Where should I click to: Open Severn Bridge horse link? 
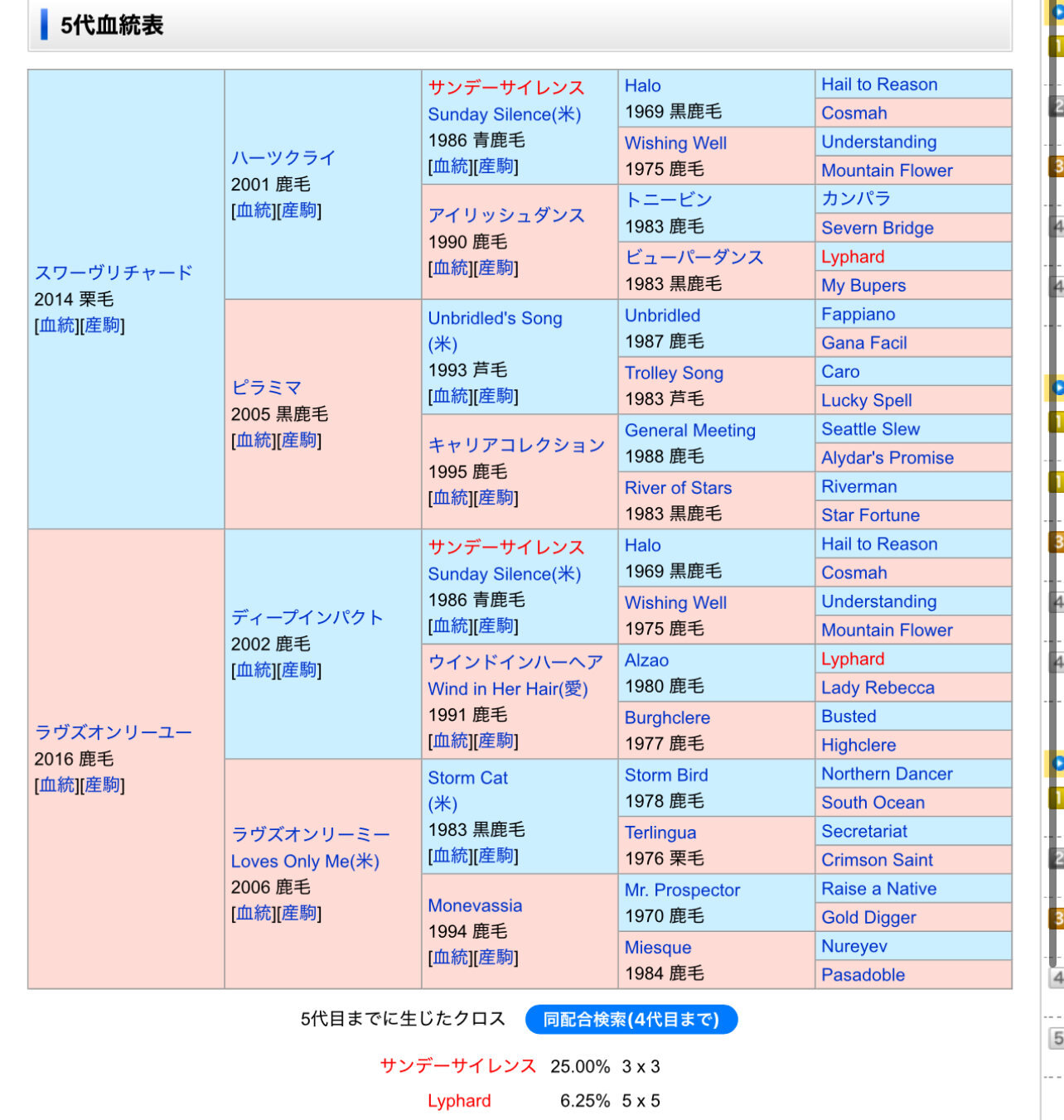pyautogui.click(x=878, y=228)
